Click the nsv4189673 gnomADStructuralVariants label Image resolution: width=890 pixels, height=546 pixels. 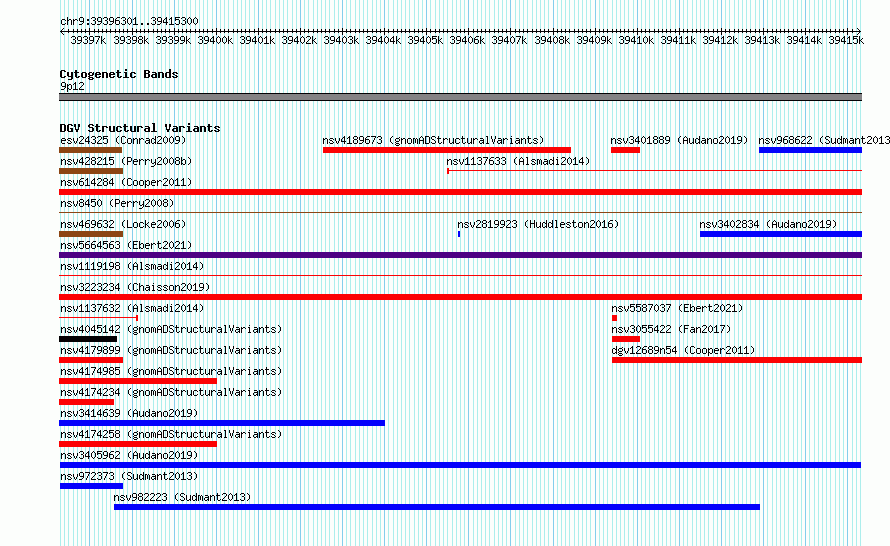pos(433,140)
